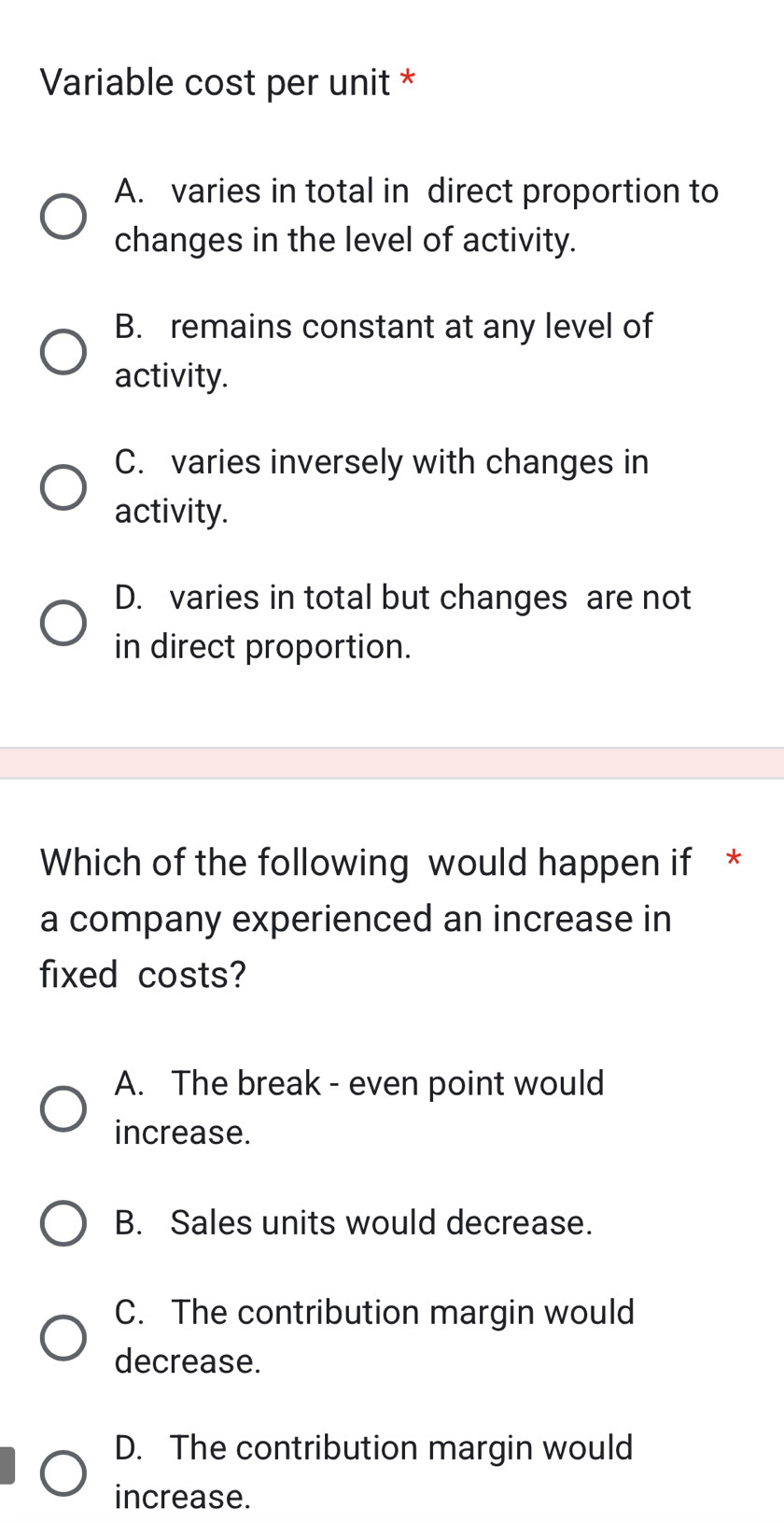Click the text 'Sales units would decrease.'
Image resolution: width=784 pixels, height=1522 pixels.
353,1222
